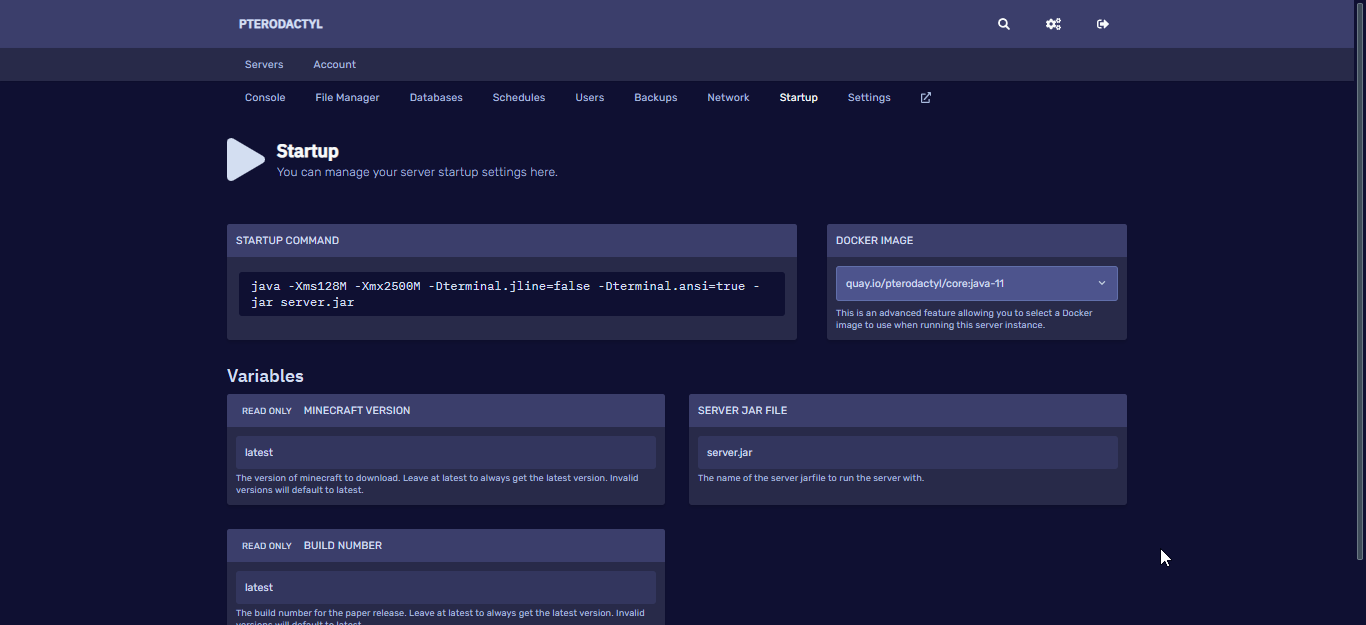1366x625 pixels.
Task: Click the Server Jar File input field
Action: point(907,453)
